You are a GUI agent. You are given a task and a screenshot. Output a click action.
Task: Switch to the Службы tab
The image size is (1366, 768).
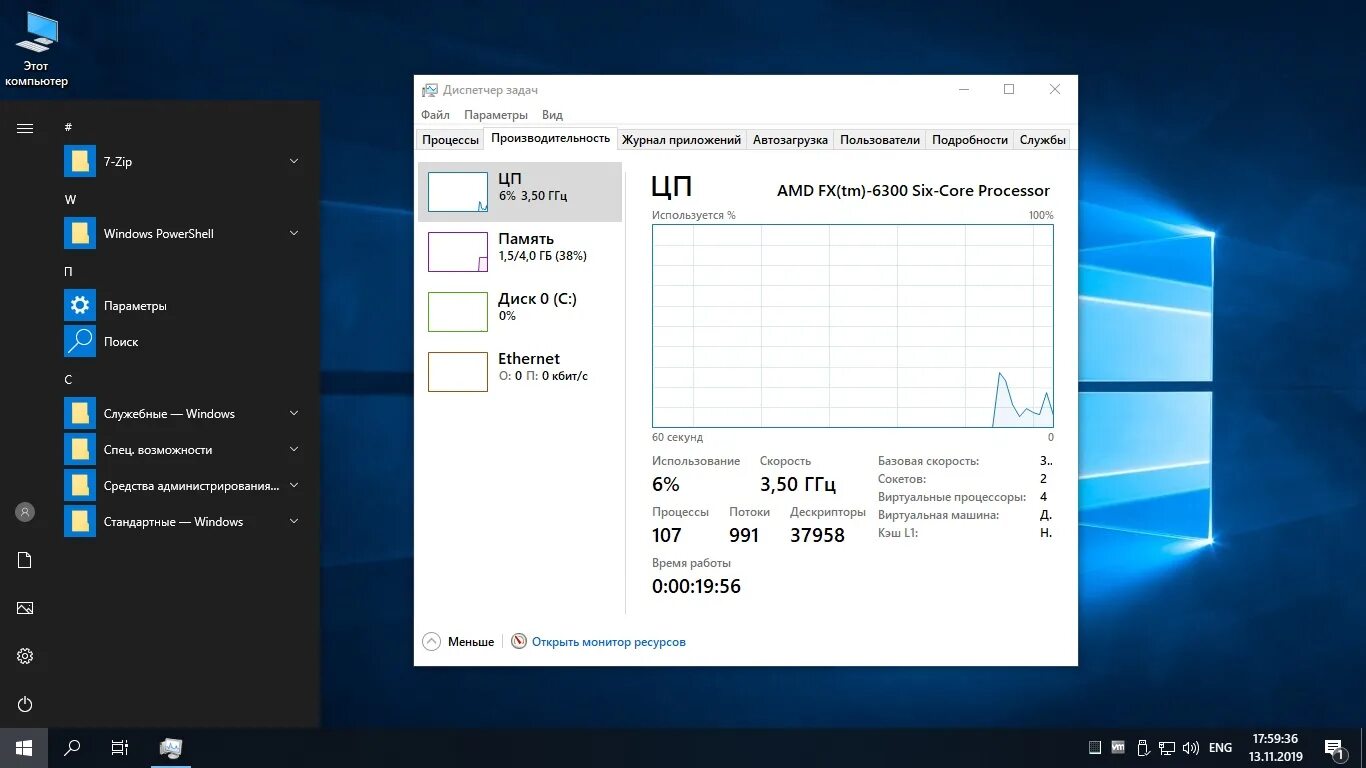[x=1043, y=140]
